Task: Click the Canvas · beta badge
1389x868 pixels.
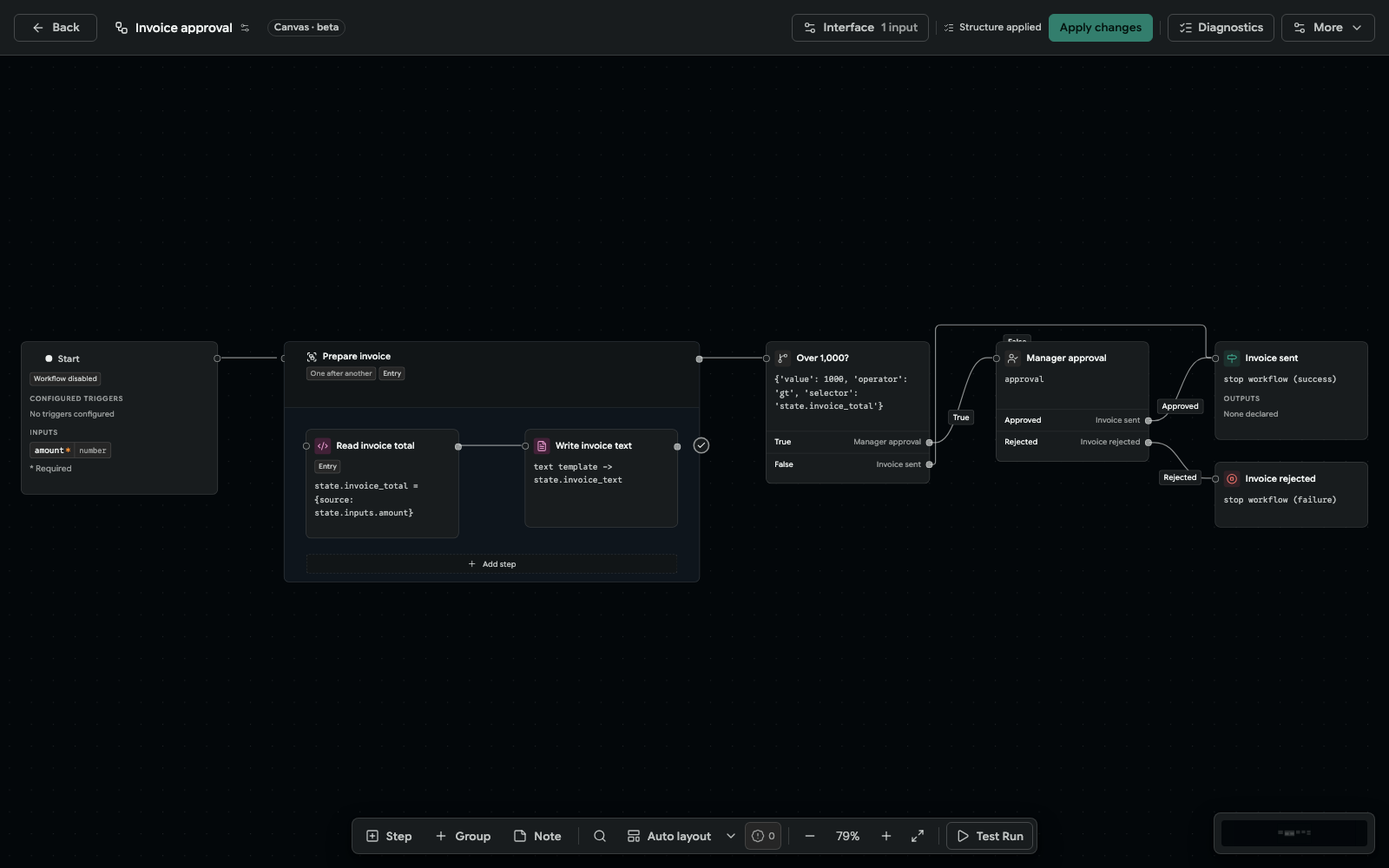Action: click(306, 28)
